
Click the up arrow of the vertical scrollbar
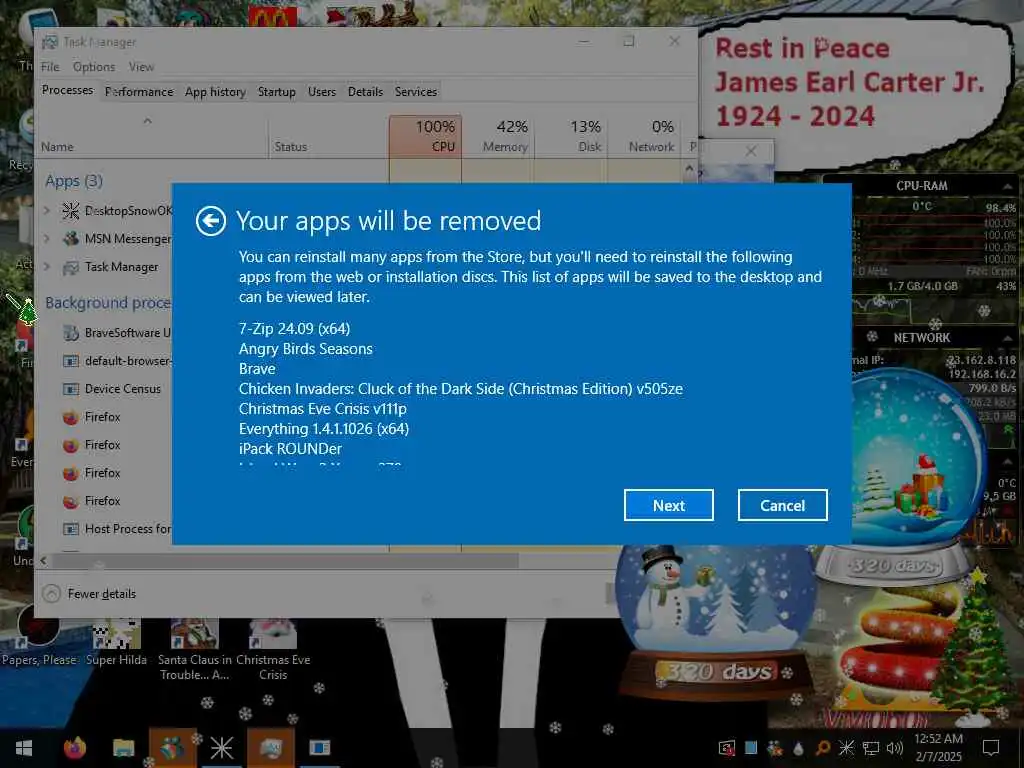(x=689, y=168)
